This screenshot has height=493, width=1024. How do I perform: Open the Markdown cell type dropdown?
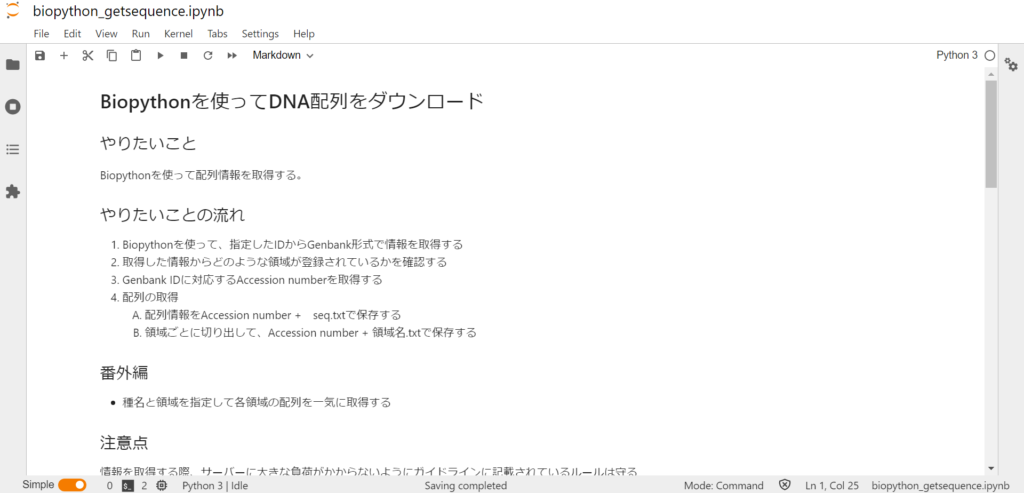click(x=282, y=56)
